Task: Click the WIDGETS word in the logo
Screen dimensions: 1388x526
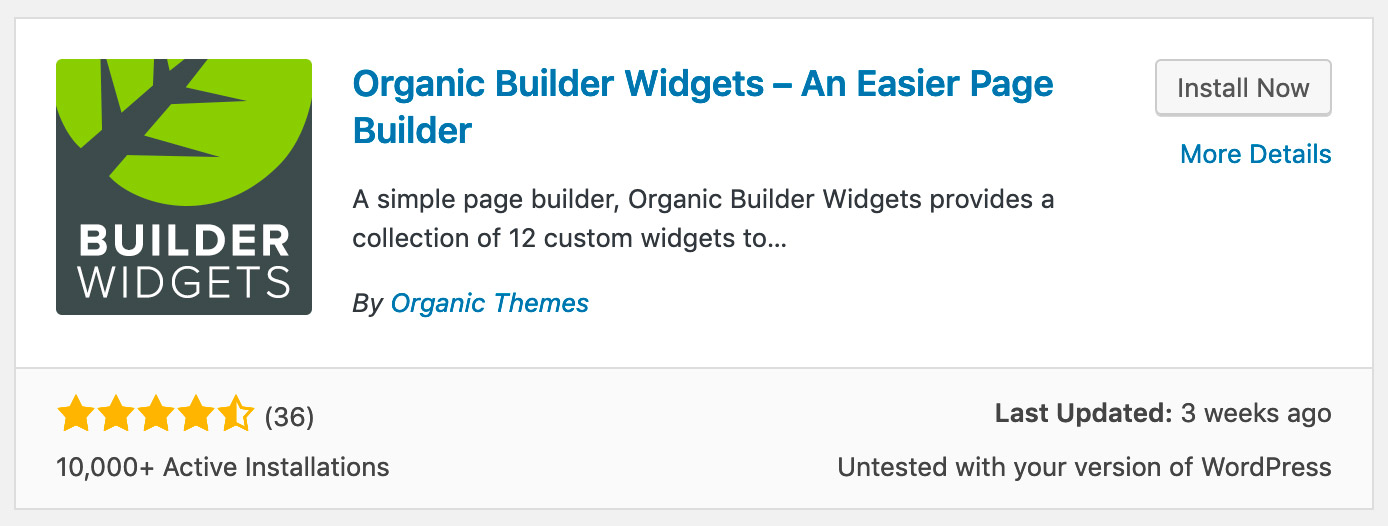Action: pyautogui.click(x=184, y=282)
